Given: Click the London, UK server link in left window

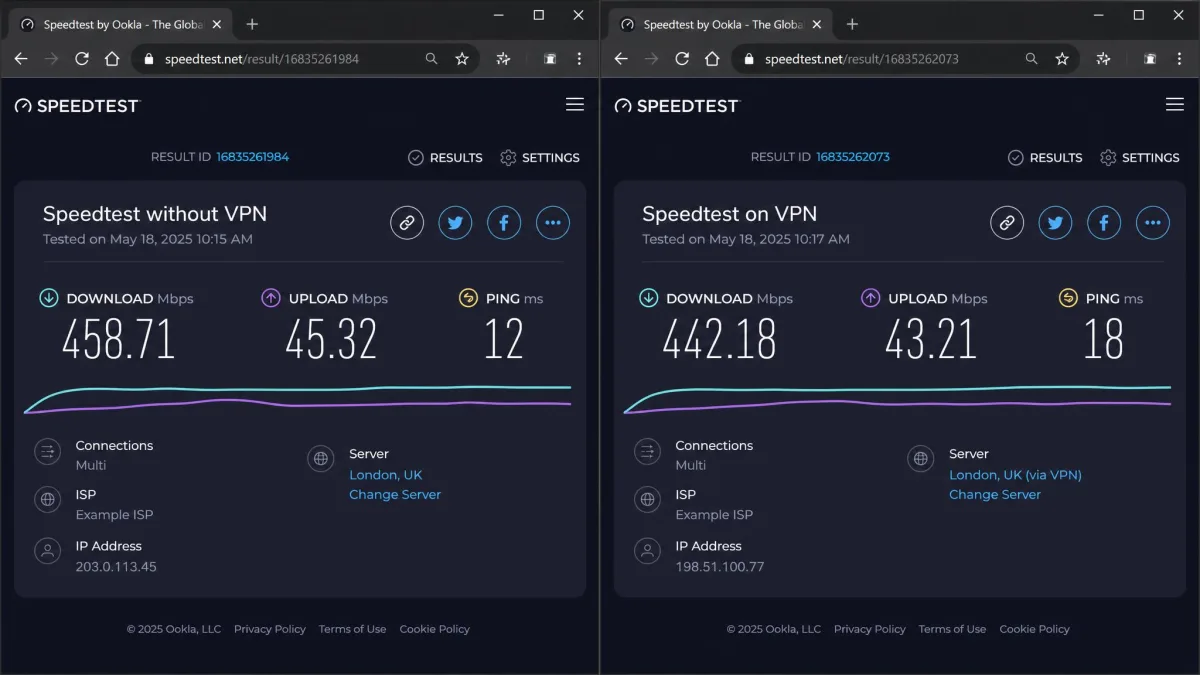Looking at the screenshot, I should click(386, 475).
